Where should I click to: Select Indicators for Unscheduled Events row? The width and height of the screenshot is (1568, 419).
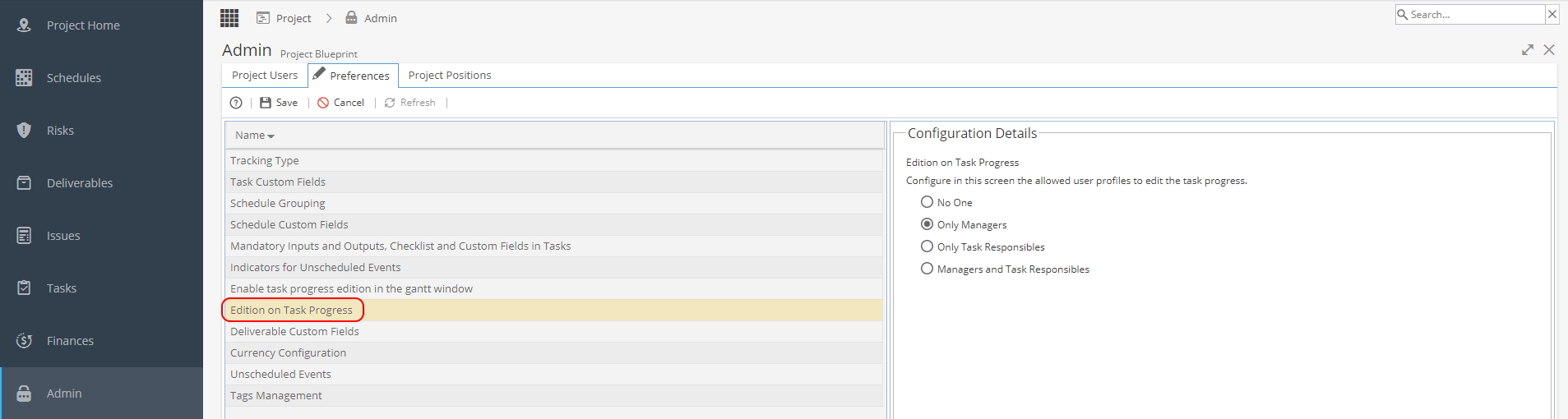[x=553, y=268]
